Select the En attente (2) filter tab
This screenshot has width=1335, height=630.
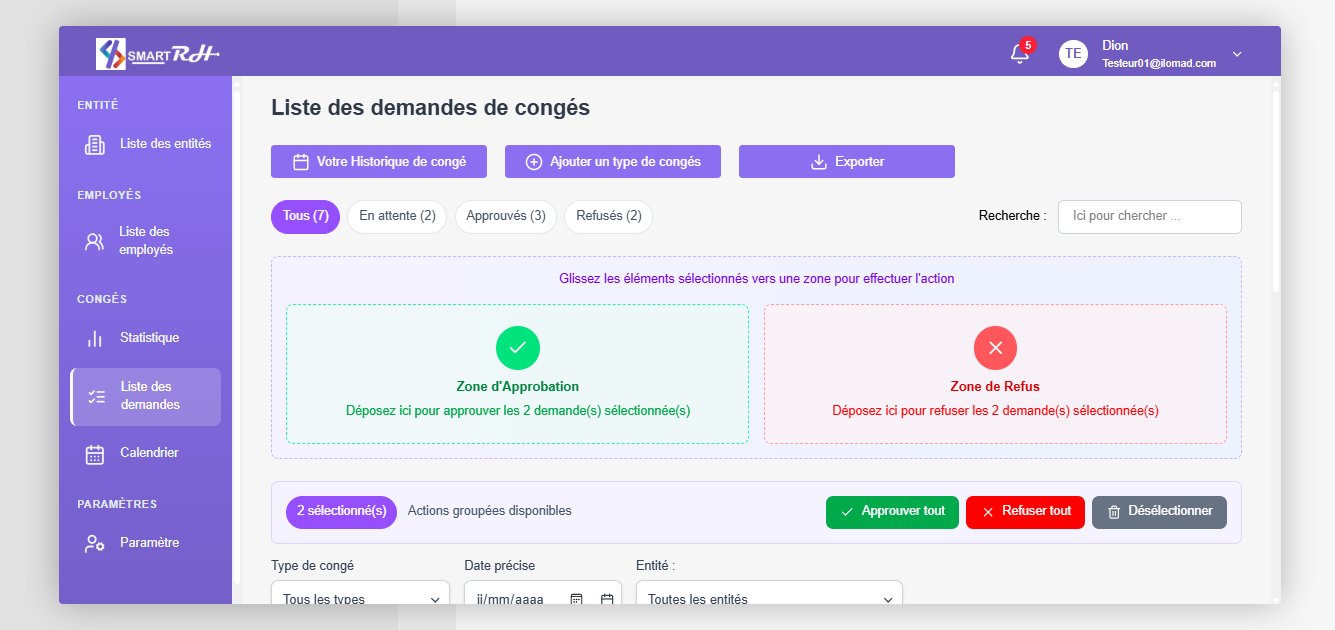click(x=397, y=216)
